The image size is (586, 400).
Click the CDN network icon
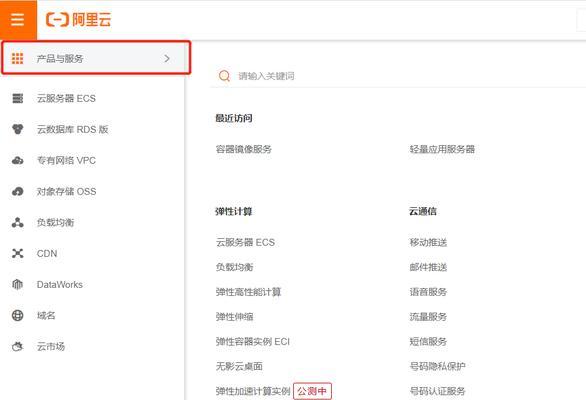click(x=18, y=253)
